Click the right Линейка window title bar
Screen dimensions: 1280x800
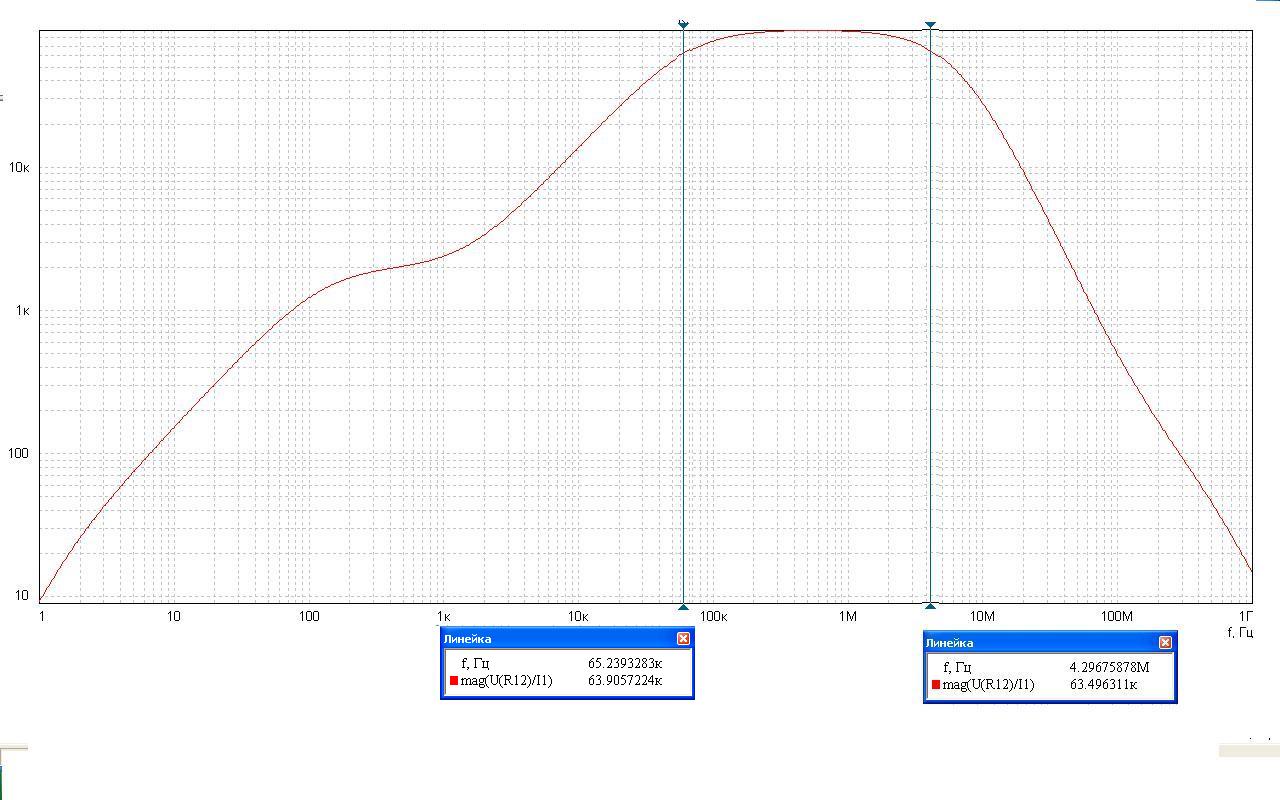(x=1049, y=642)
